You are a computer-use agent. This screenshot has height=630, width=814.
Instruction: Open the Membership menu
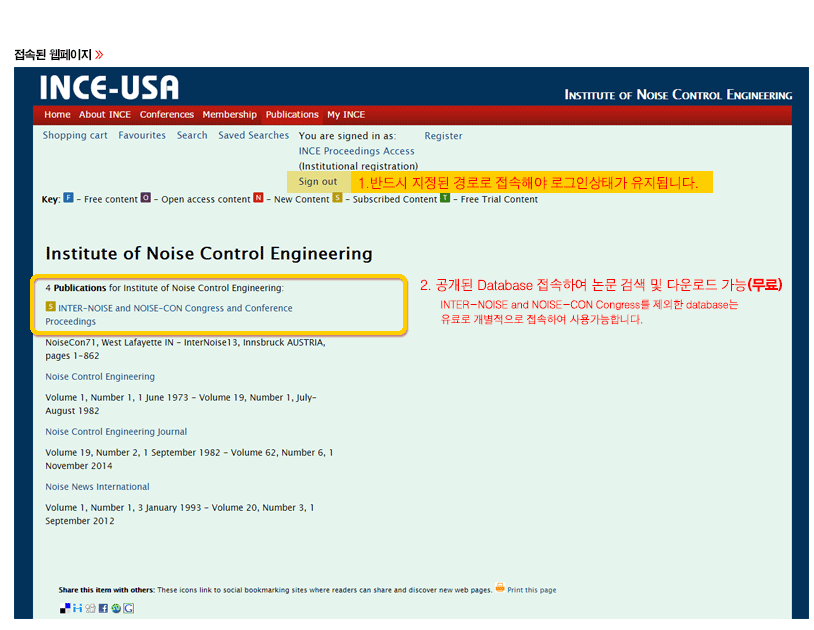[229, 114]
